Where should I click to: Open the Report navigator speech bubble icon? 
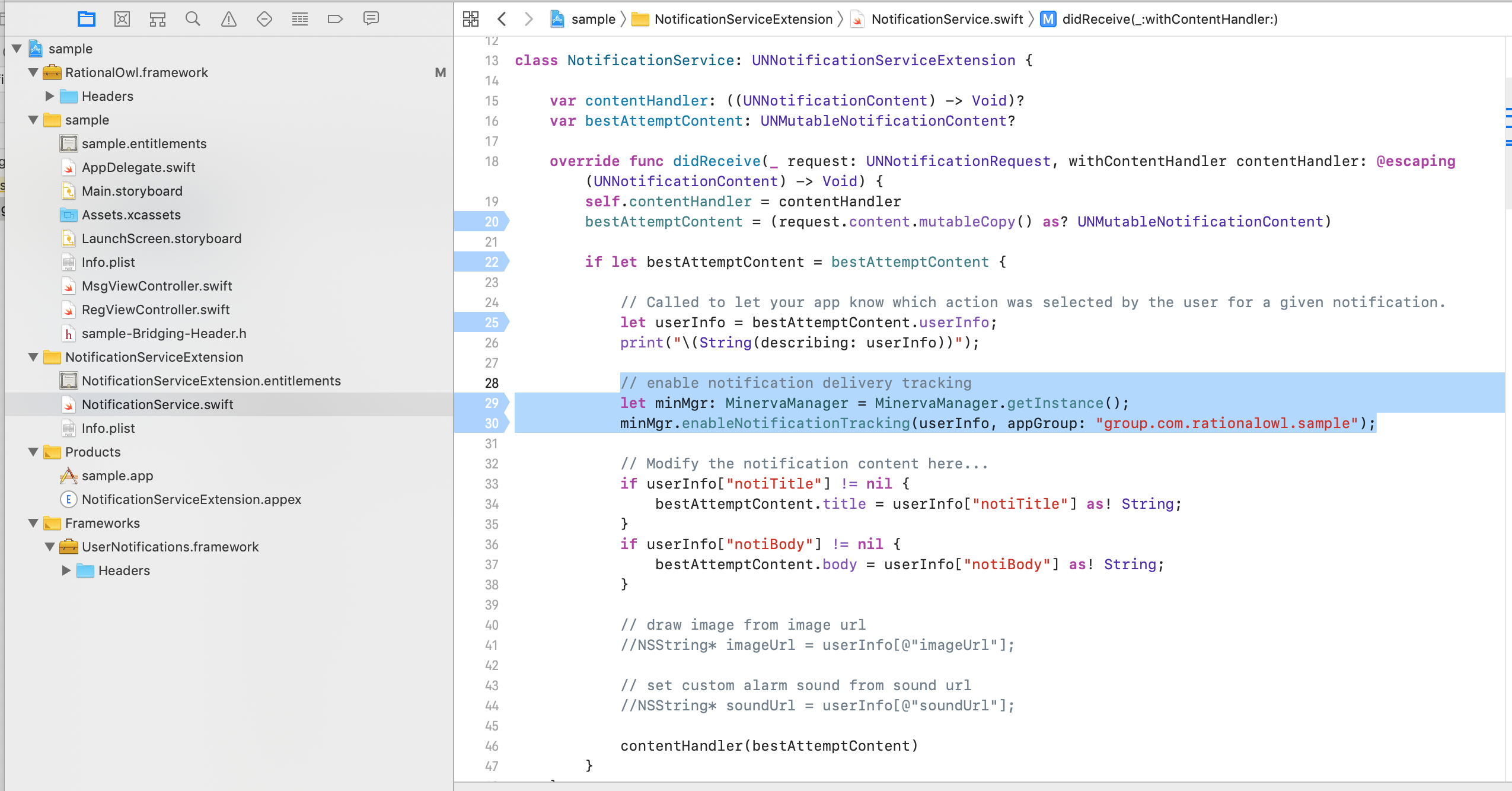pos(371,19)
